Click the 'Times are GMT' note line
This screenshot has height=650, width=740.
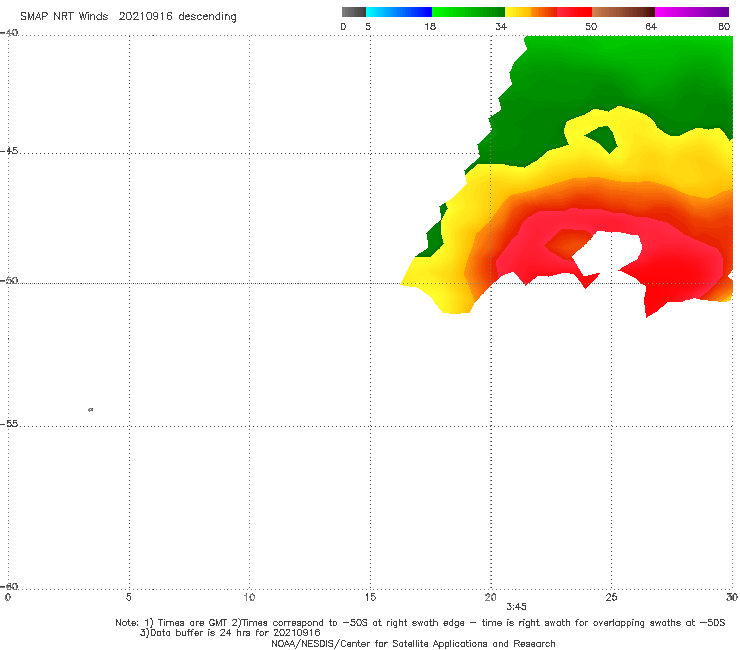pos(420,623)
